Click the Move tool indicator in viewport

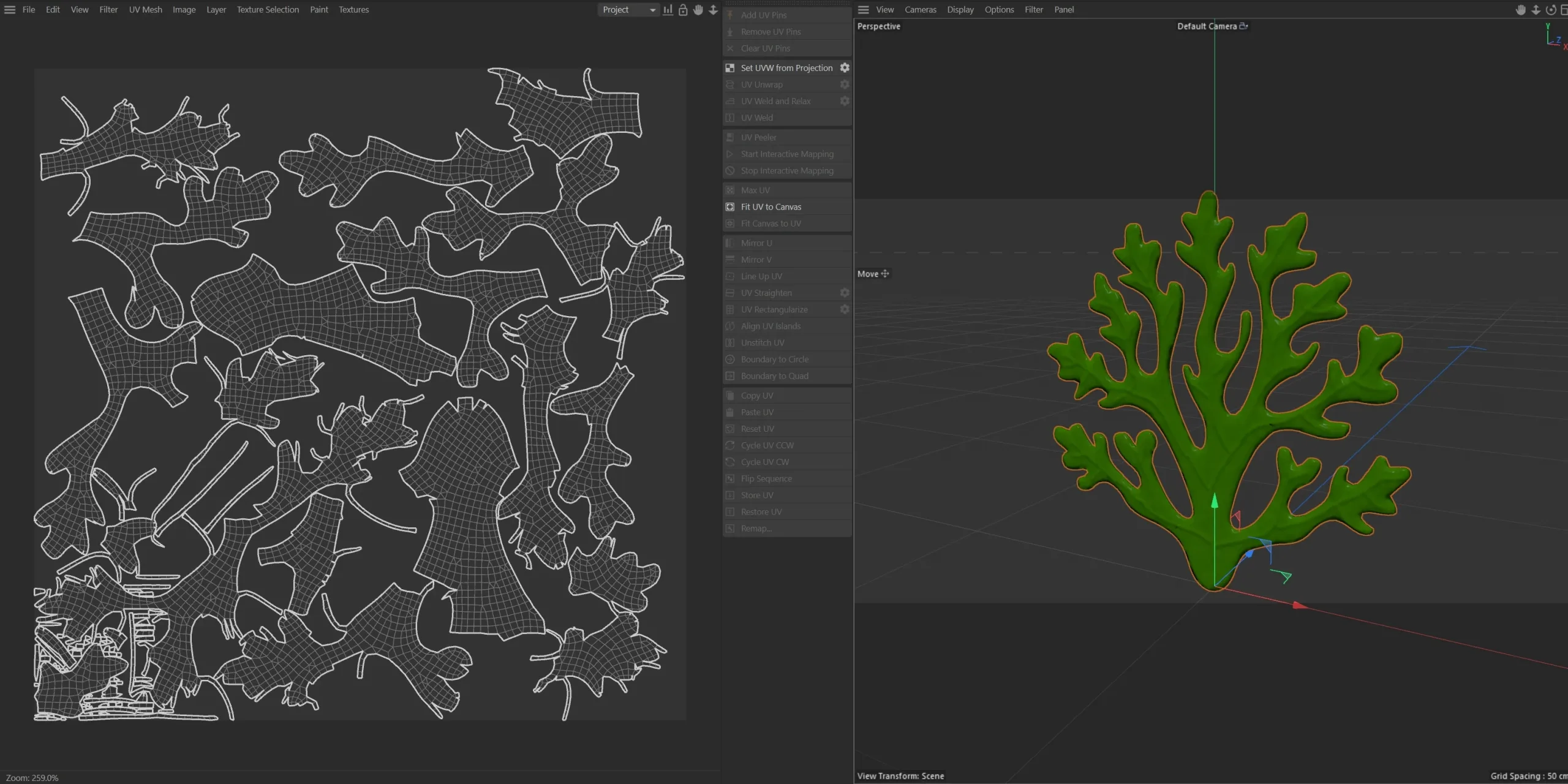coord(873,274)
